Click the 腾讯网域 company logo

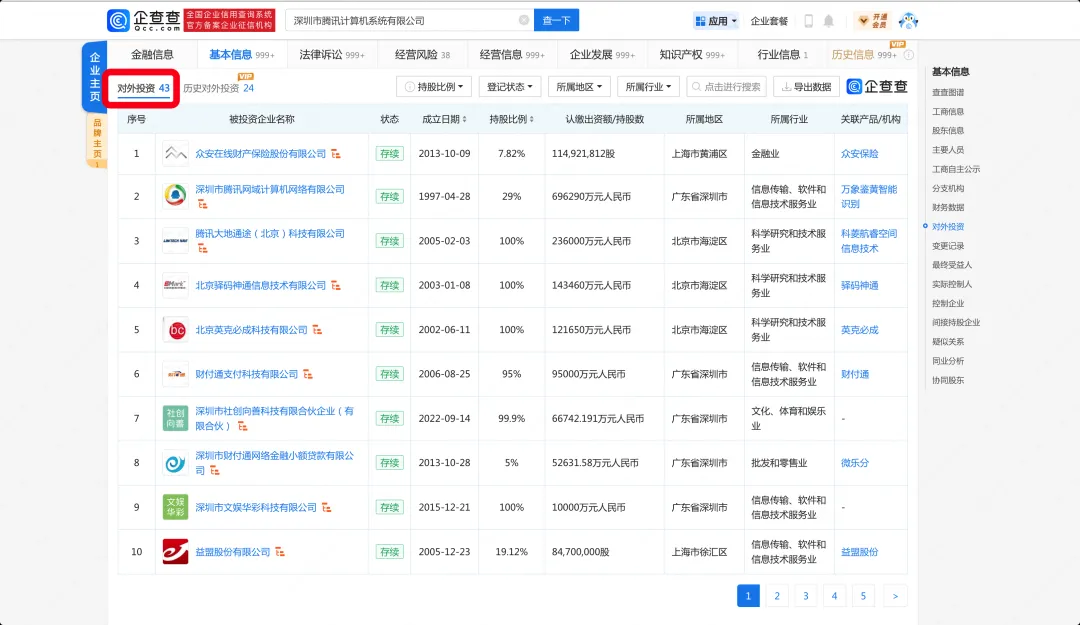[175, 196]
